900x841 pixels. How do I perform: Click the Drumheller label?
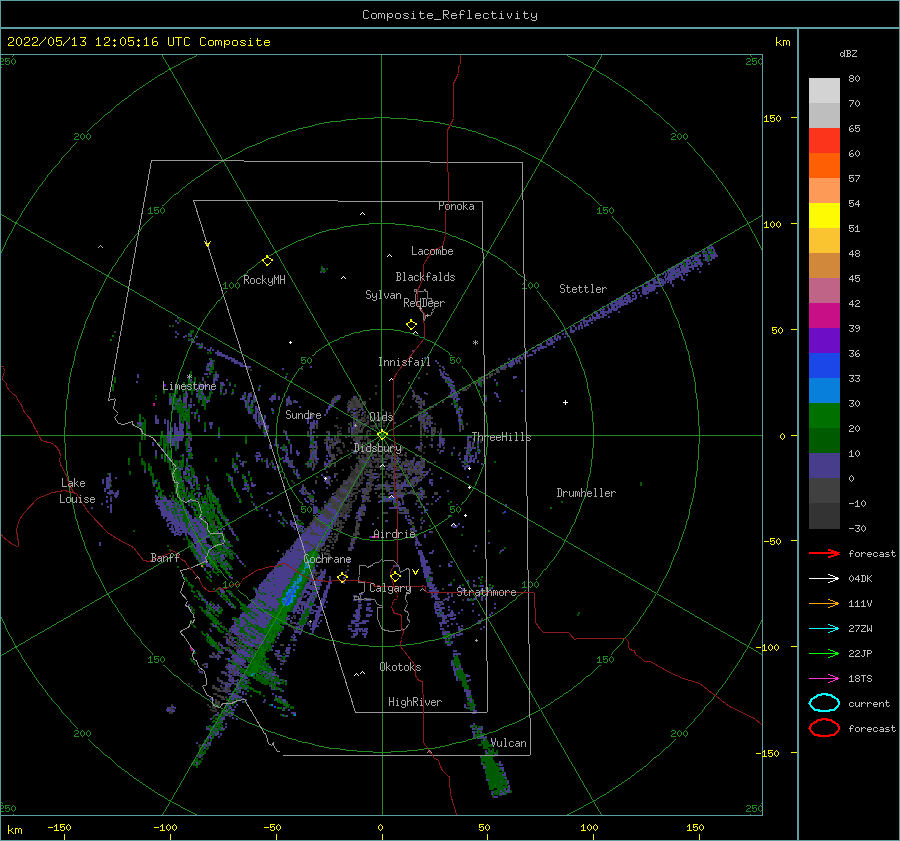pyautogui.click(x=586, y=493)
